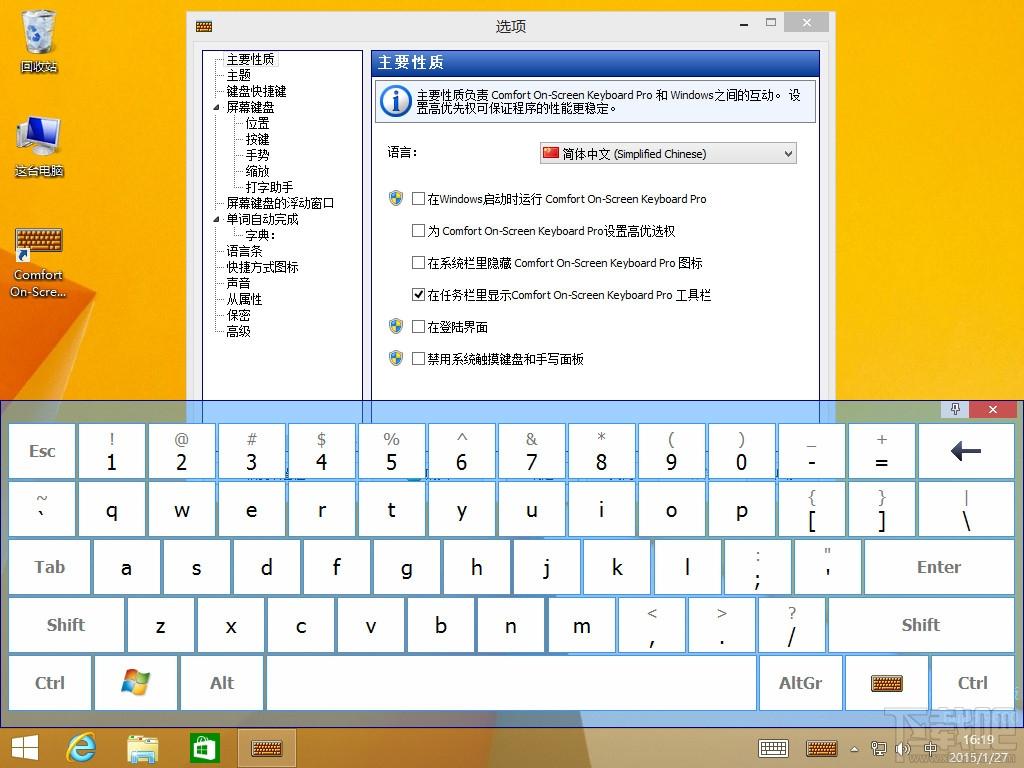Select 键盘快捷键 in the options tree
Image resolution: width=1024 pixels, height=768 pixels.
[256, 91]
